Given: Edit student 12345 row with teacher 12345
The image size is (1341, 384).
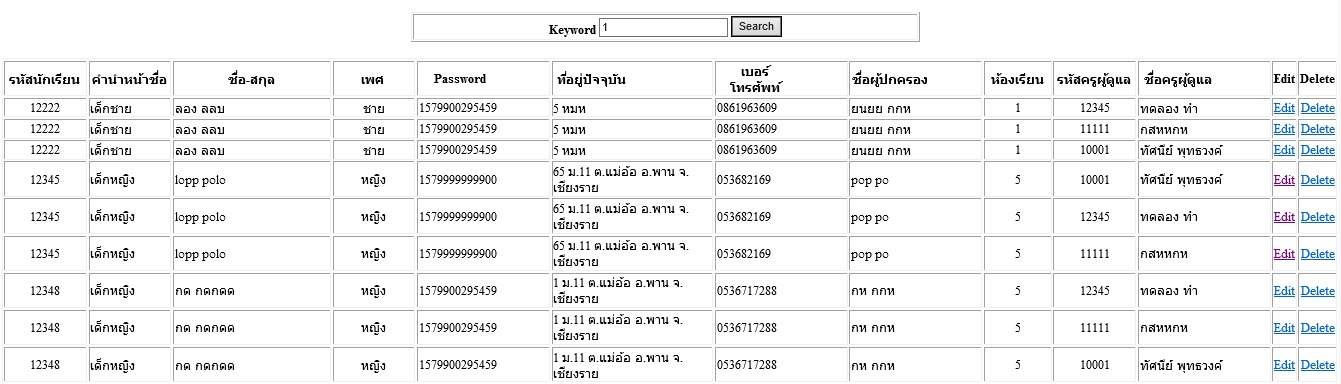Looking at the screenshot, I should point(1284,217).
